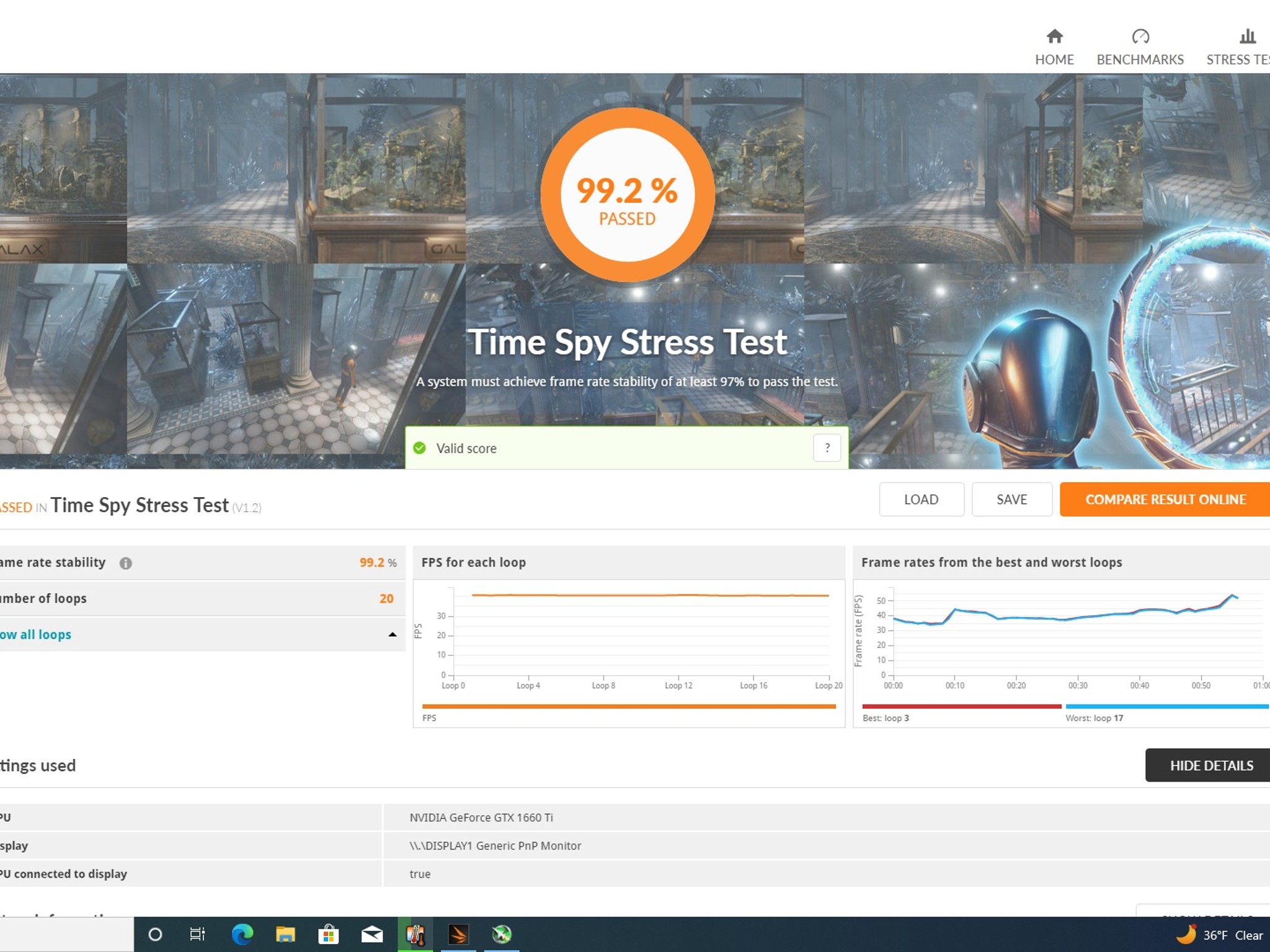The image size is (1270, 952).
Task: Toggle the blue Worst loop 17 legend
Action: pyautogui.click(x=1166, y=707)
